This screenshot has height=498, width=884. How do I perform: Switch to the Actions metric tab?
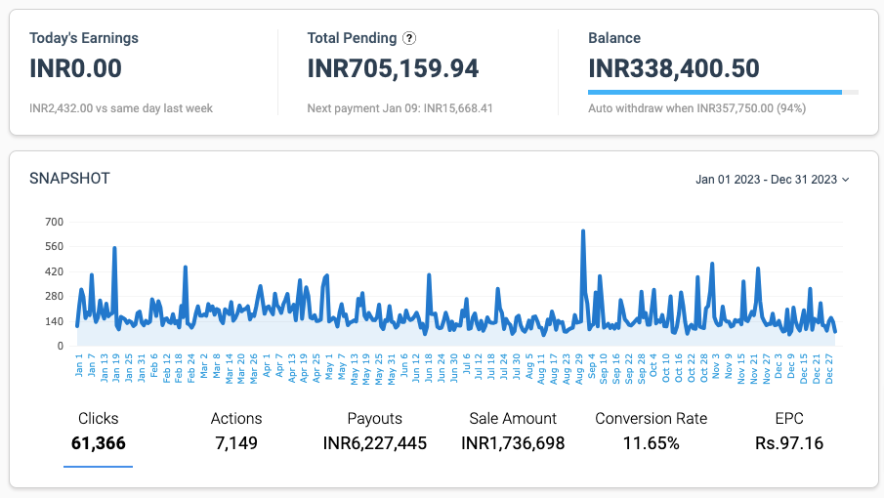[x=236, y=431]
